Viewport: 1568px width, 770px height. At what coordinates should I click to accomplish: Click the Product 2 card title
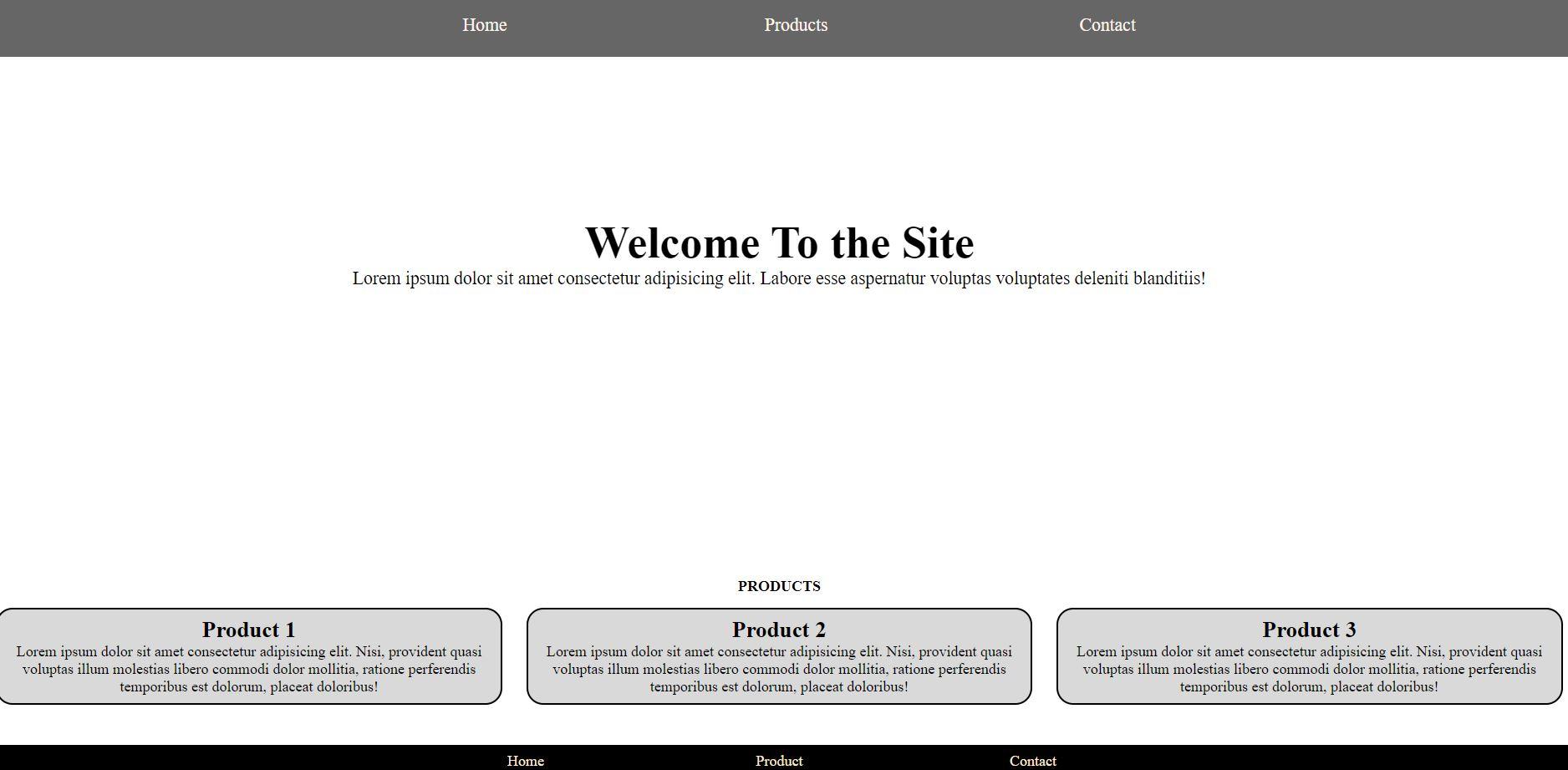(x=779, y=630)
